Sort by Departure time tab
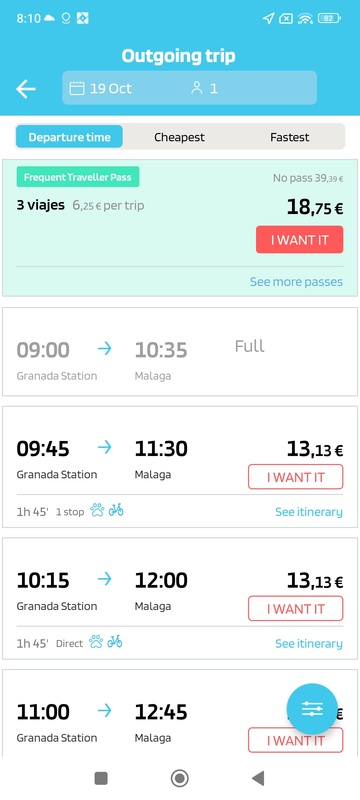The width and height of the screenshot is (360, 800). click(x=69, y=137)
